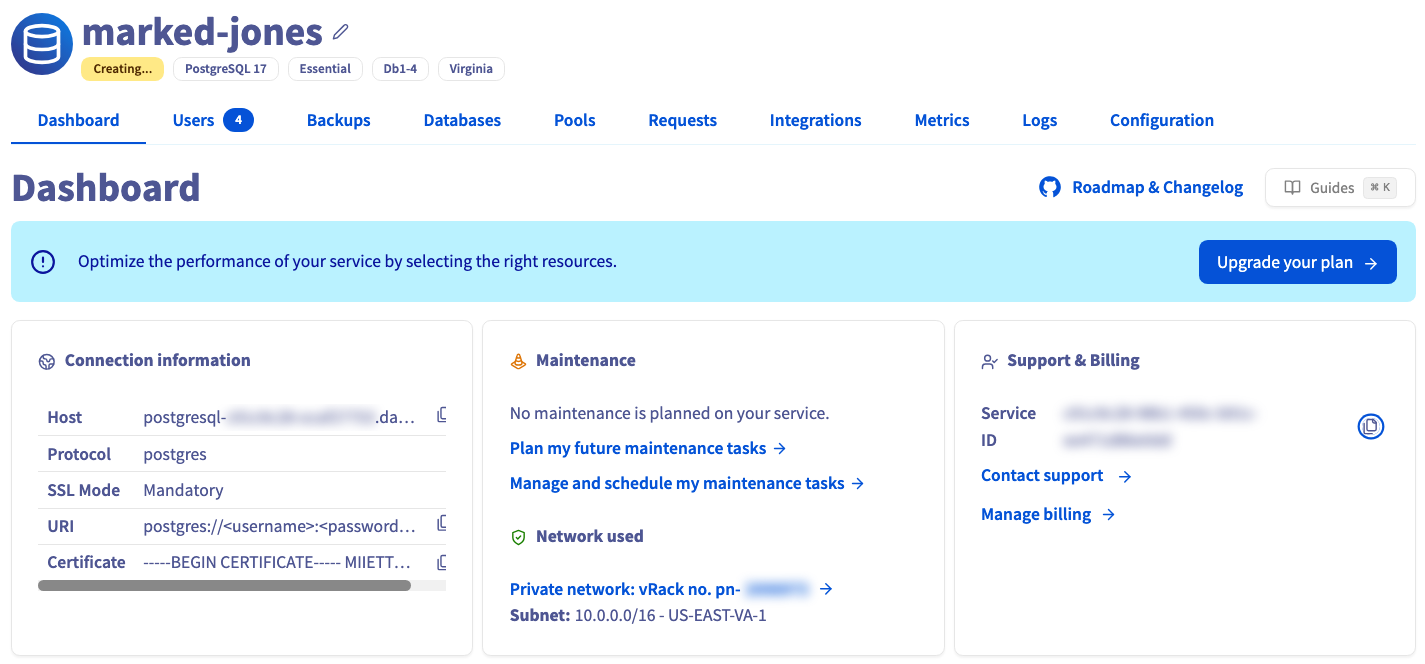Click the arrow after Manage billing
1425x664 pixels.
tap(1108, 515)
